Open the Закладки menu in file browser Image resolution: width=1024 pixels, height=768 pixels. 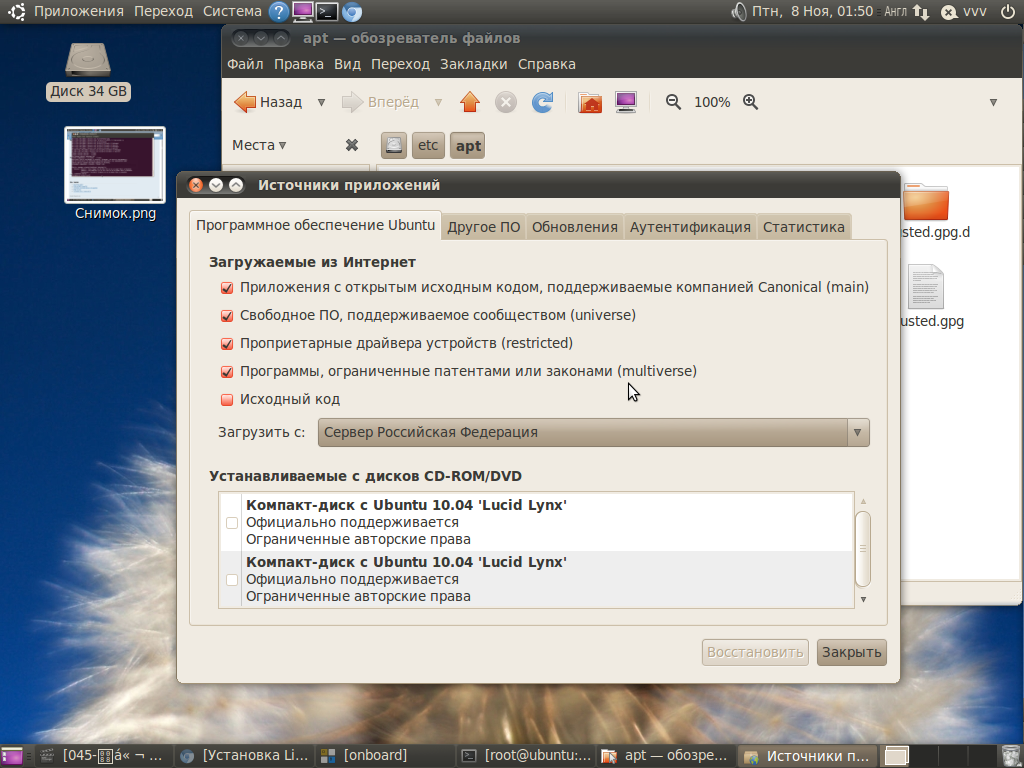473,64
